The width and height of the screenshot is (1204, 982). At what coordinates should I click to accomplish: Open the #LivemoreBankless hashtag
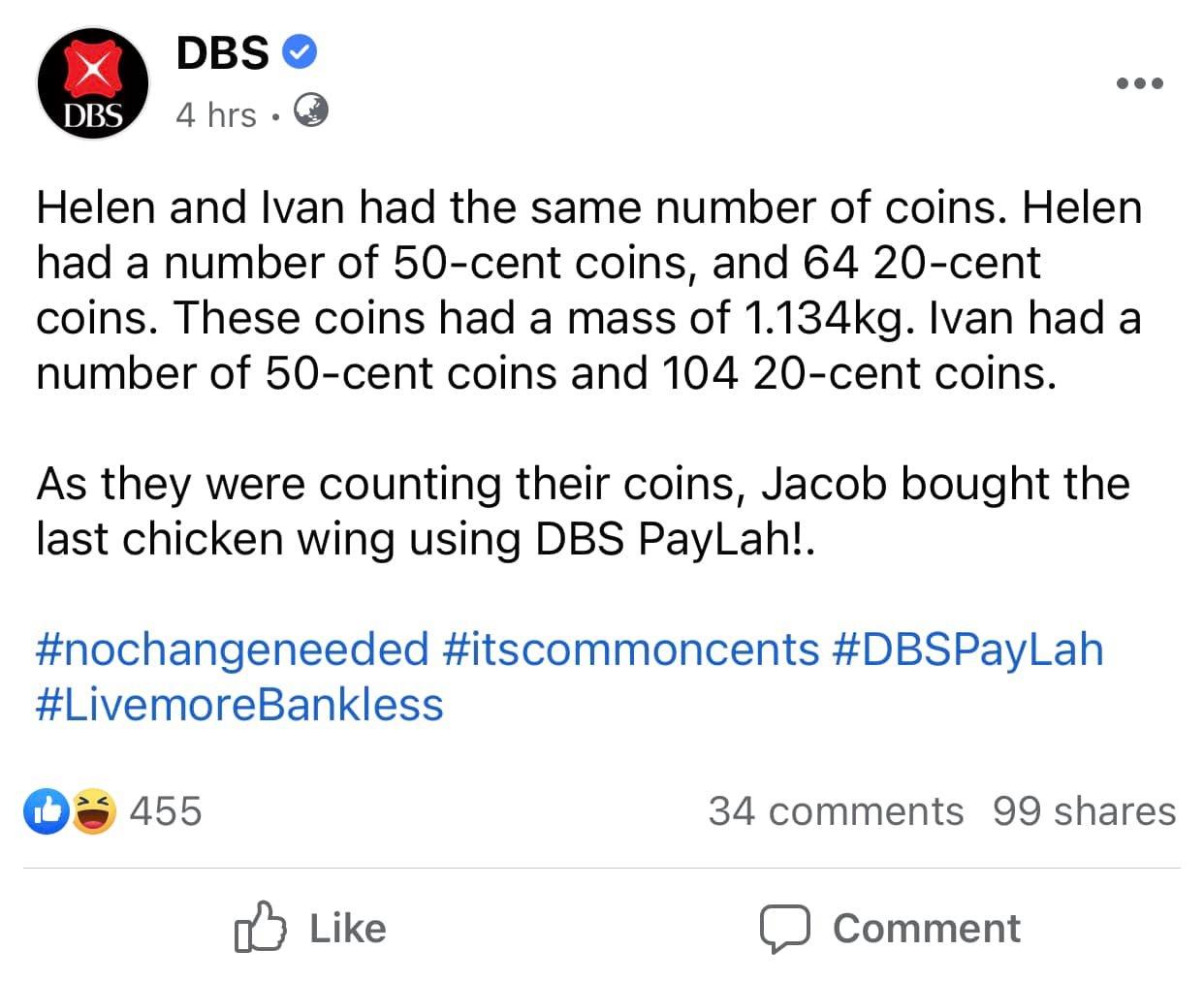239,704
